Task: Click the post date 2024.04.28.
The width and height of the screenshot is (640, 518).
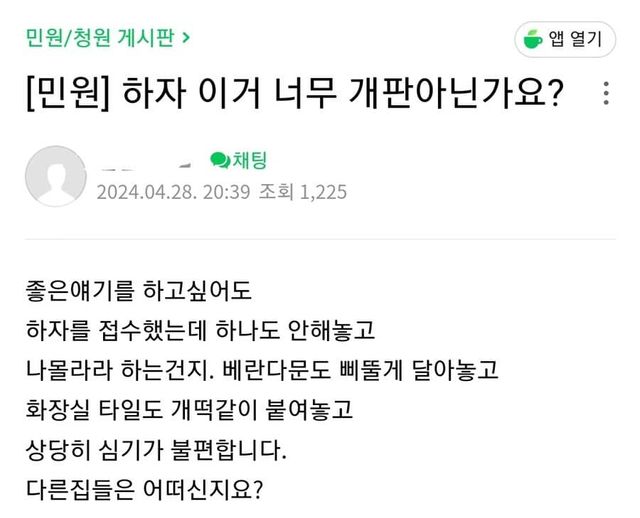Action: click(x=148, y=191)
